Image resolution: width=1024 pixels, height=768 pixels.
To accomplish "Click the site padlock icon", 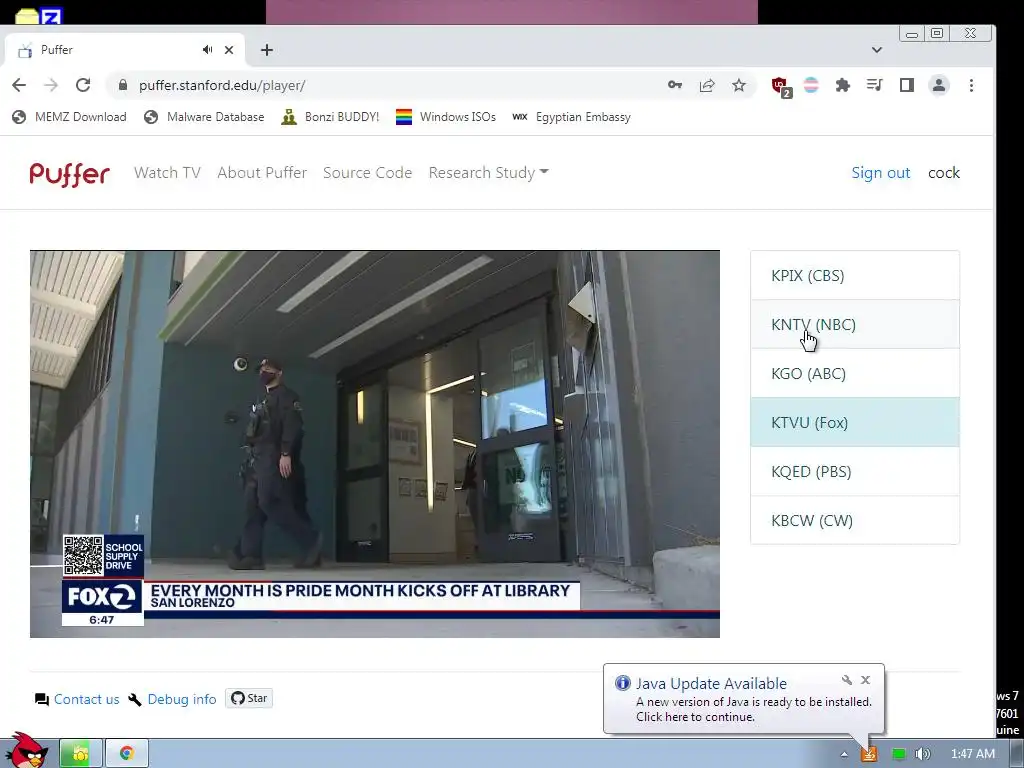I will click(x=123, y=85).
